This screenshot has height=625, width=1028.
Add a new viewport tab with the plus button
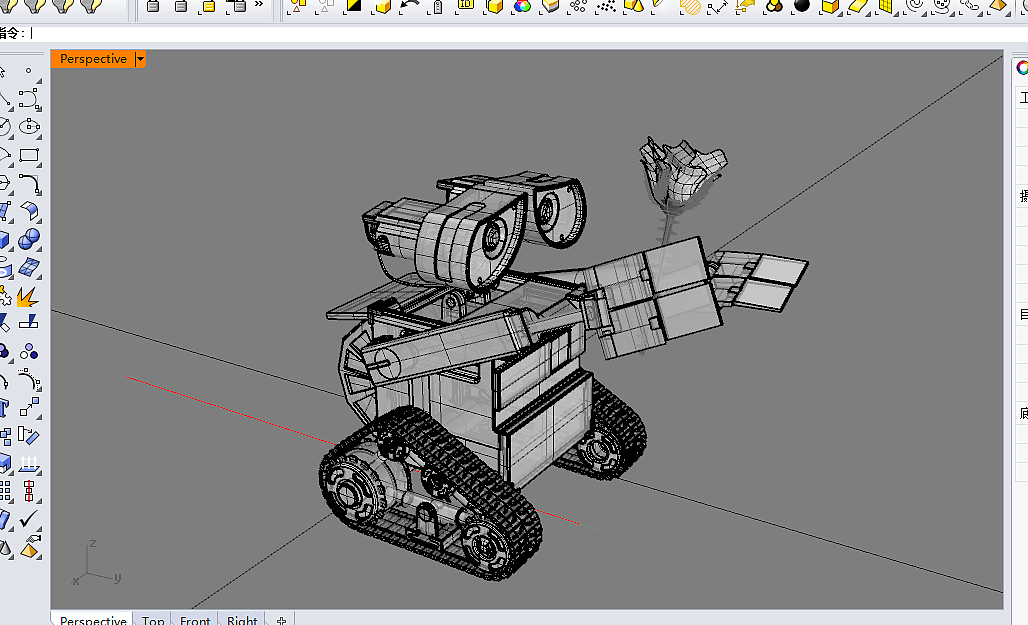281,620
